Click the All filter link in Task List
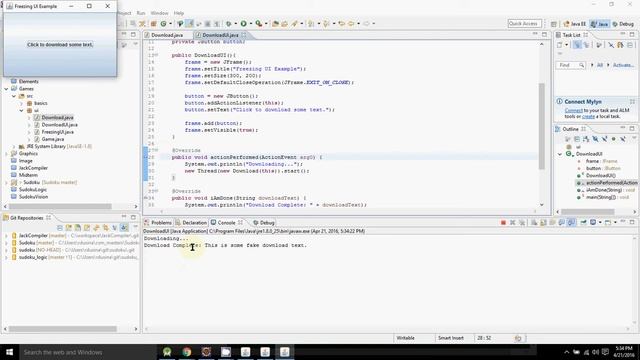 [x=600, y=65]
